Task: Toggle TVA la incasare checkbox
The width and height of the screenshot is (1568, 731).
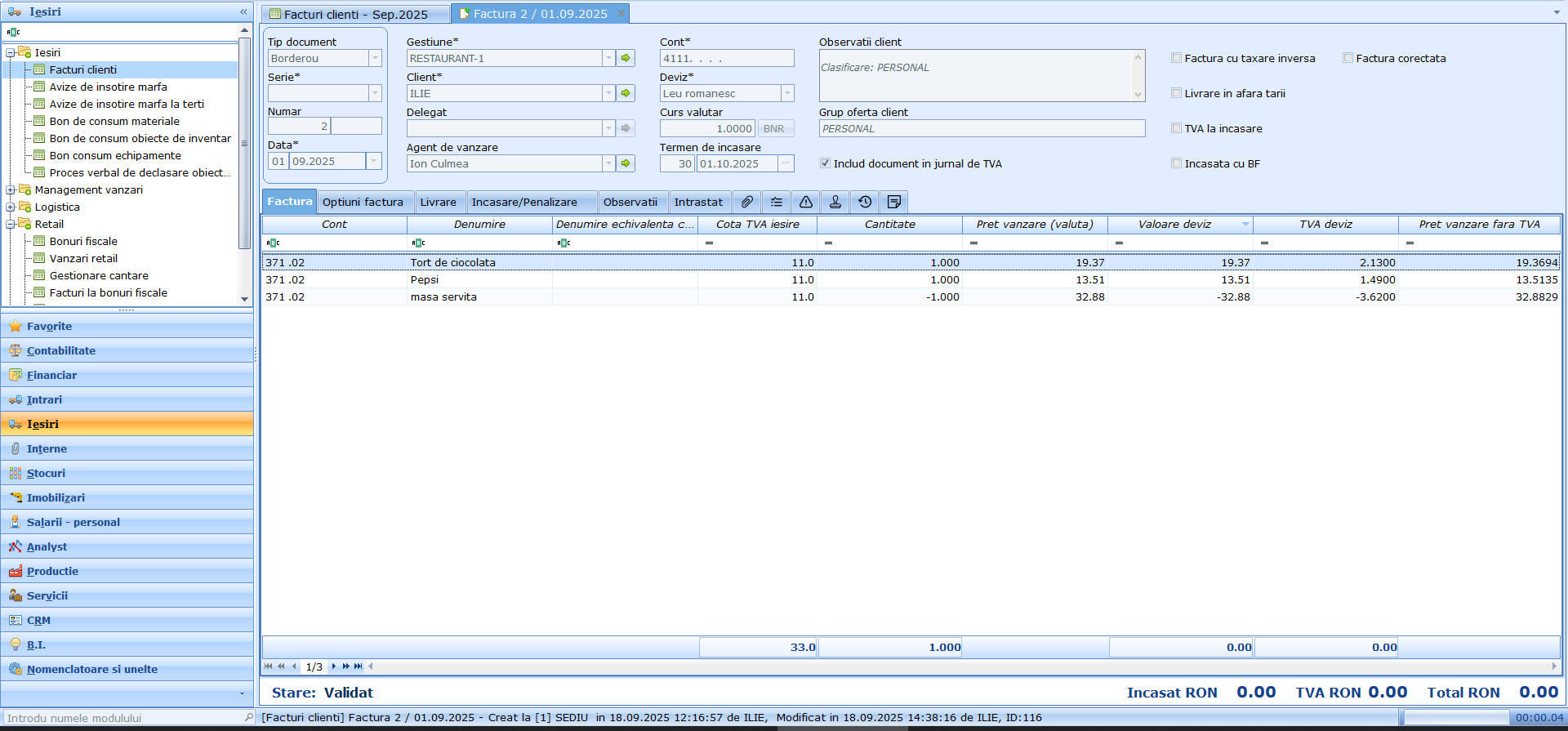Action: coord(1177,128)
